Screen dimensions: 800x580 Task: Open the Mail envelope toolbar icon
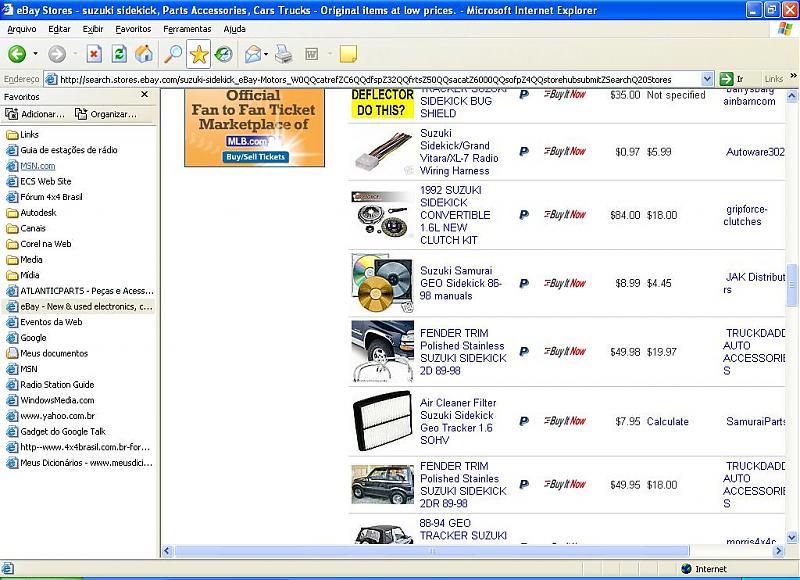[252, 54]
